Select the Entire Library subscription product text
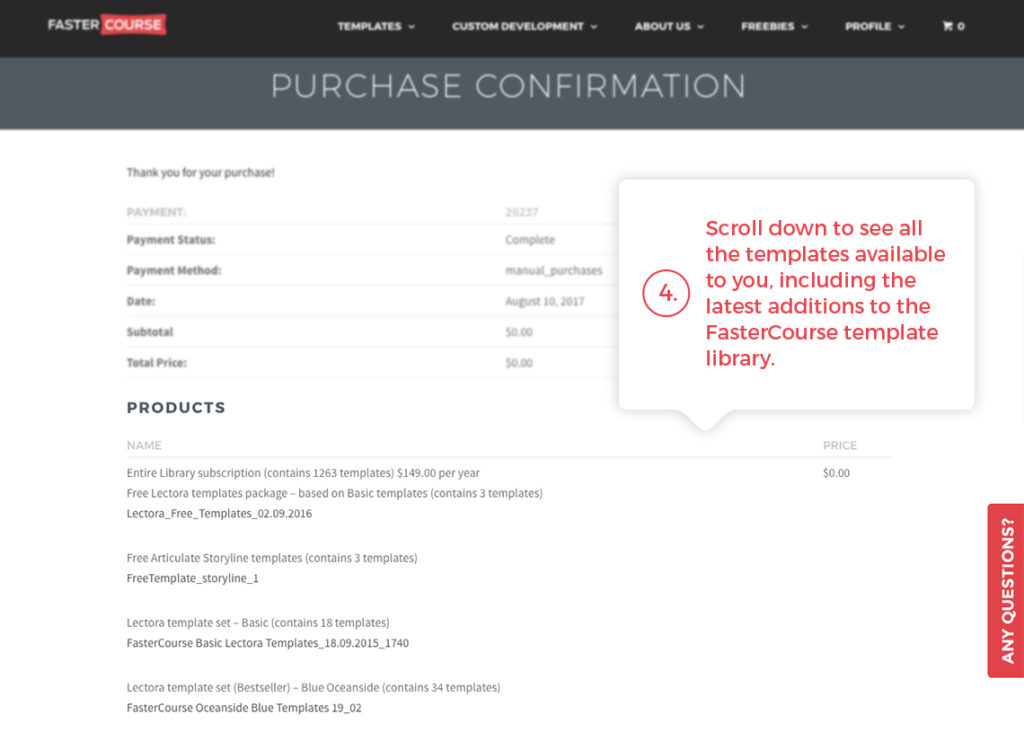This screenshot has width=1024, height=732. coord(303,473)
